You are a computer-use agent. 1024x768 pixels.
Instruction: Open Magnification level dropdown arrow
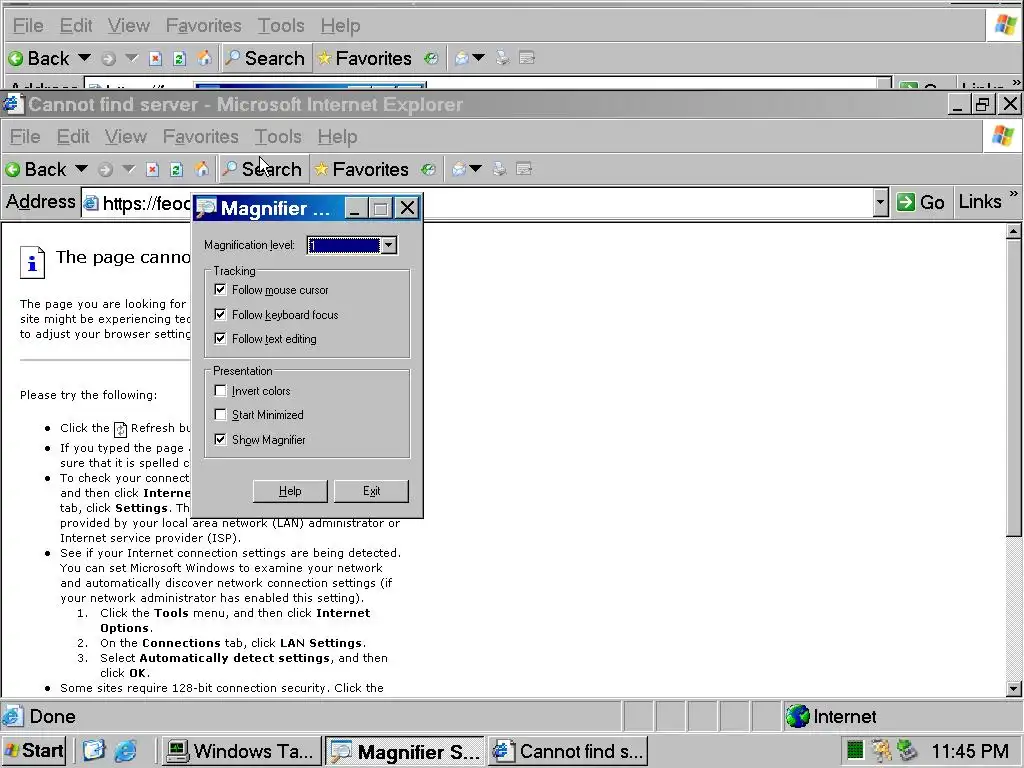389,246
